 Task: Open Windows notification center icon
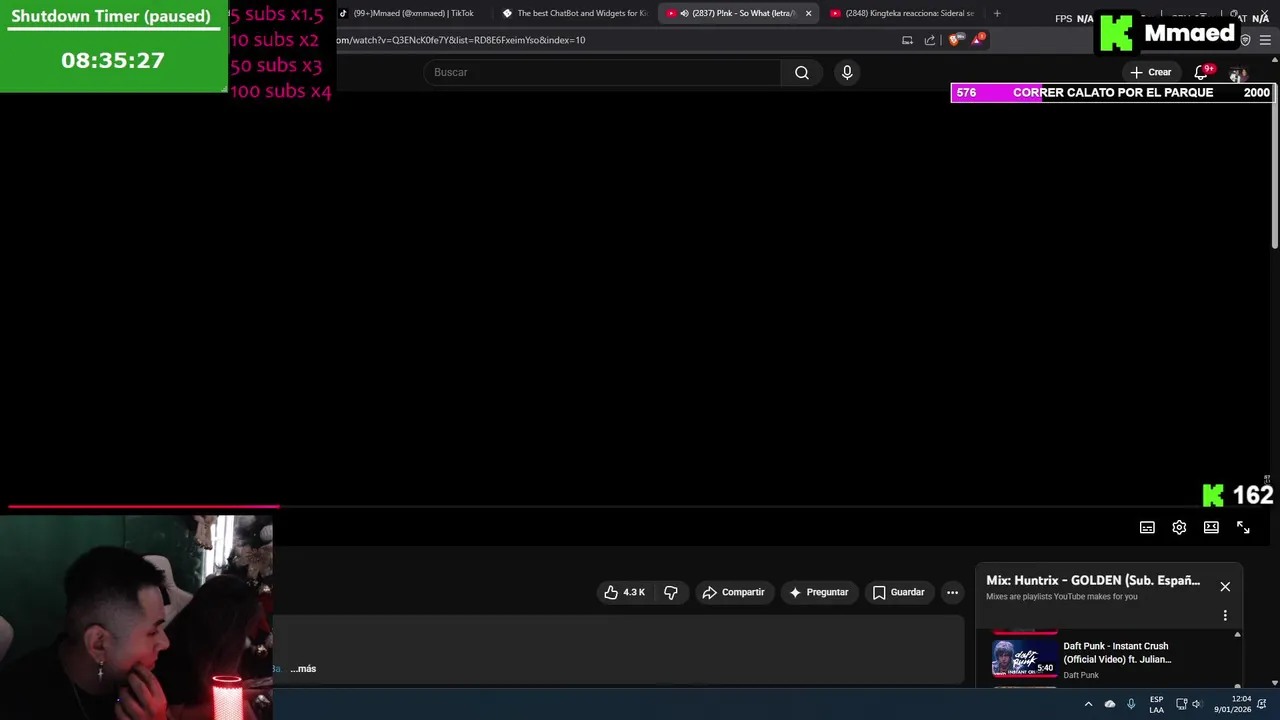pos(1262,704)
